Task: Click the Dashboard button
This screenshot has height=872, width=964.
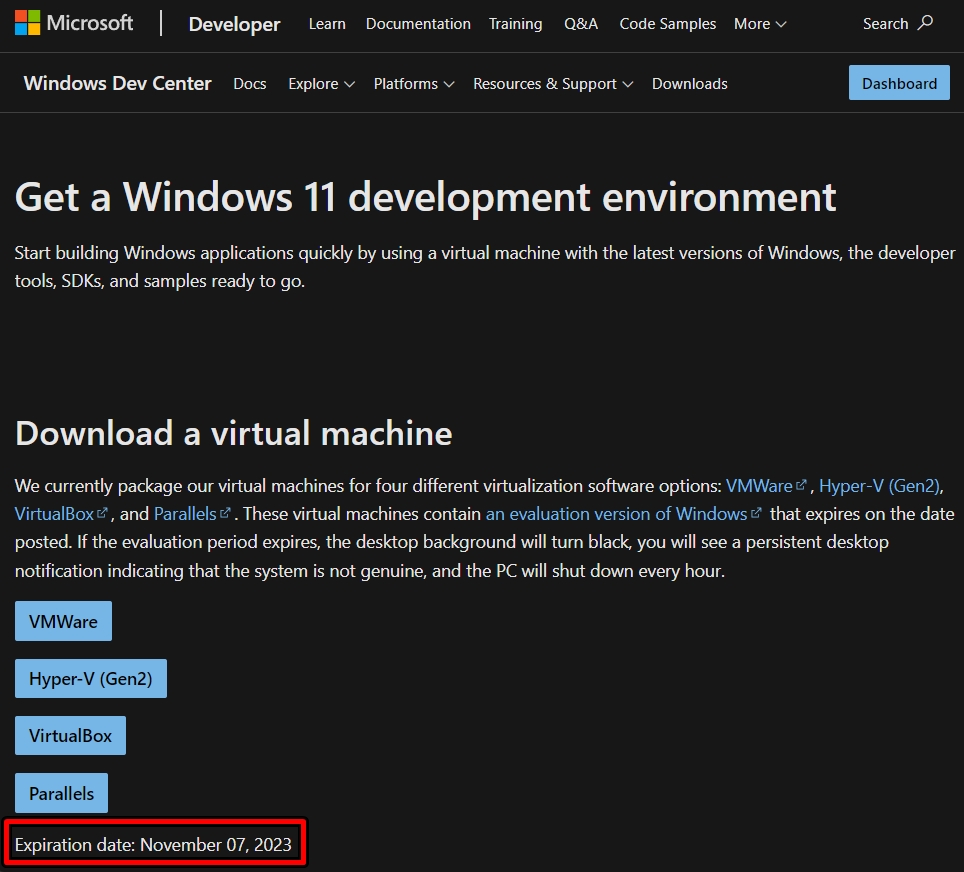Action: [899, 82]
